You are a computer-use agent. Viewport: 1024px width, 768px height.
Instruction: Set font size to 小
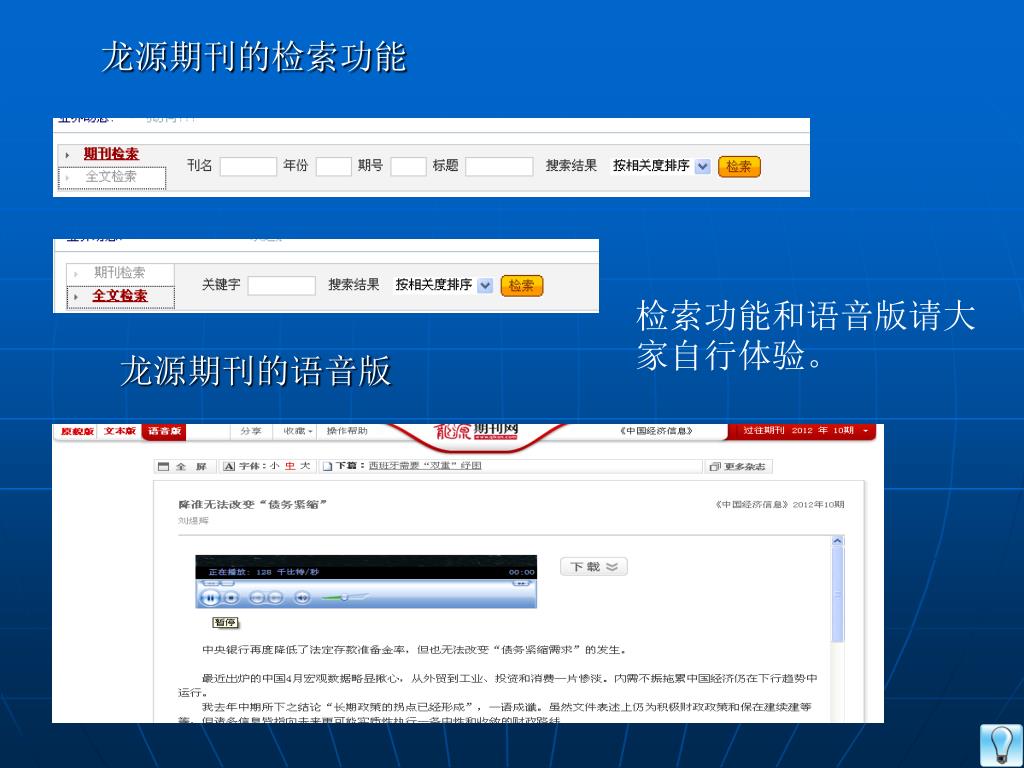coord(274,466)
